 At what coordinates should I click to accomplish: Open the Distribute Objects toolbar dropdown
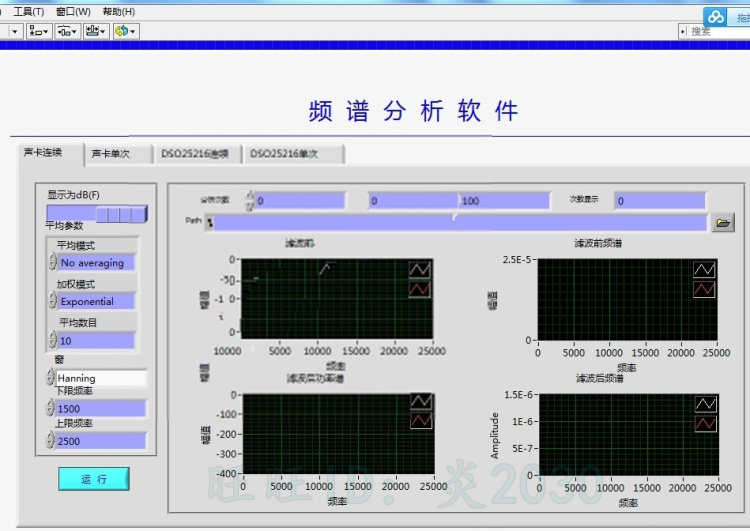pyautogui.click(x=67, y=32)
